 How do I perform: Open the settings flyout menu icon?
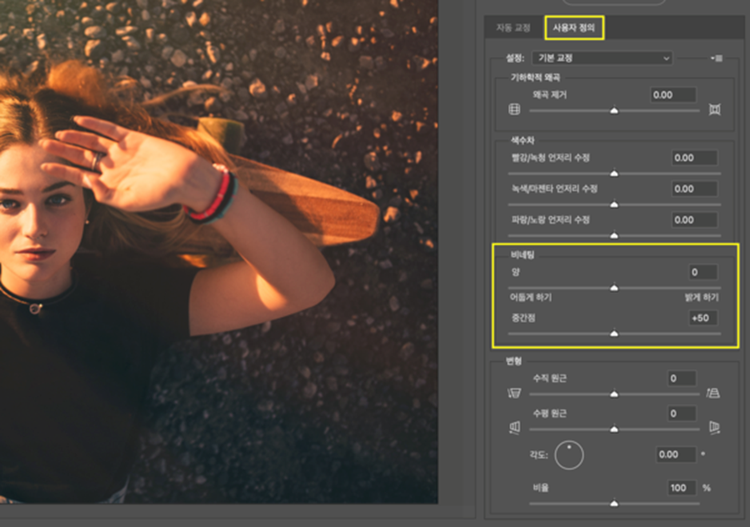[717, 58]
